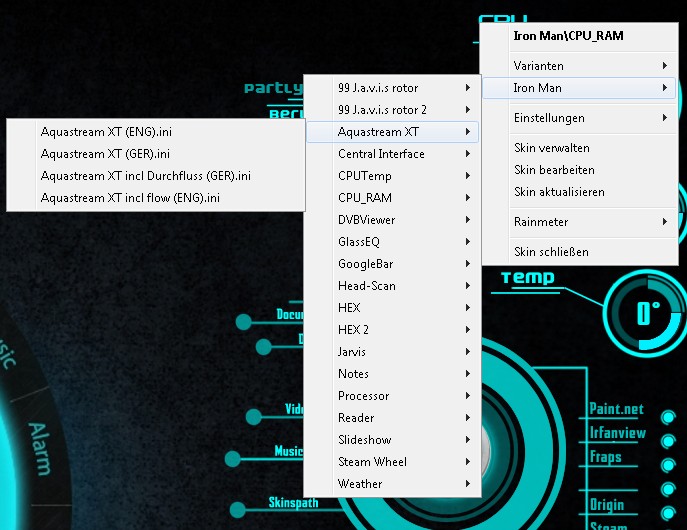
Task: Click the node dot left of Music
Action: click(233, 459)
